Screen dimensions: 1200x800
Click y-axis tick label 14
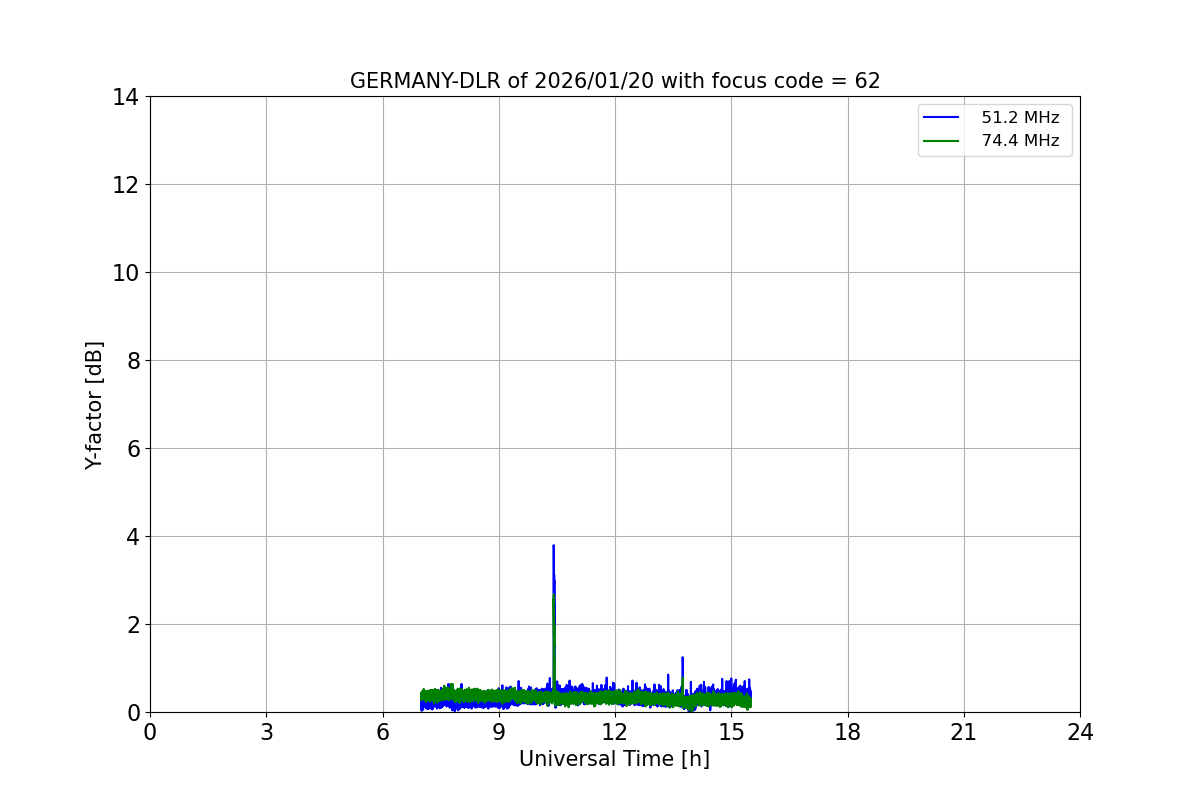click(x=126, y=97)
